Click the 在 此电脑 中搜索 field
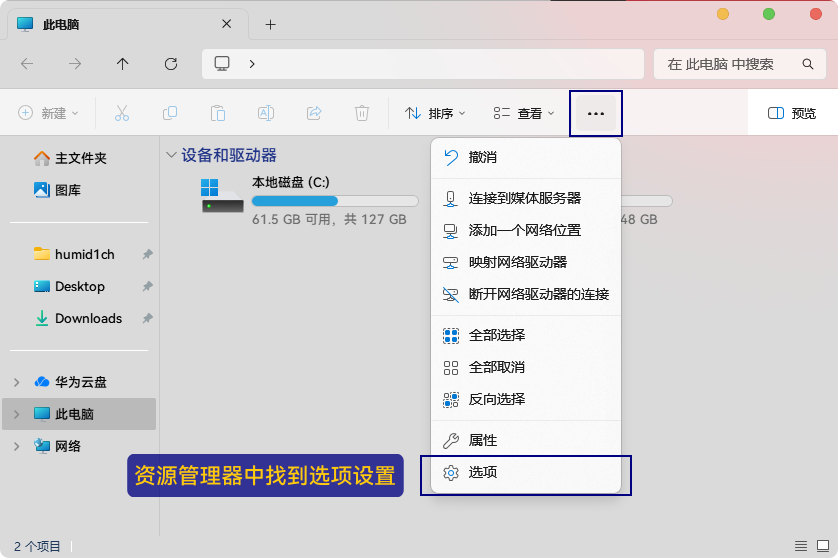 tap(740, 64)
